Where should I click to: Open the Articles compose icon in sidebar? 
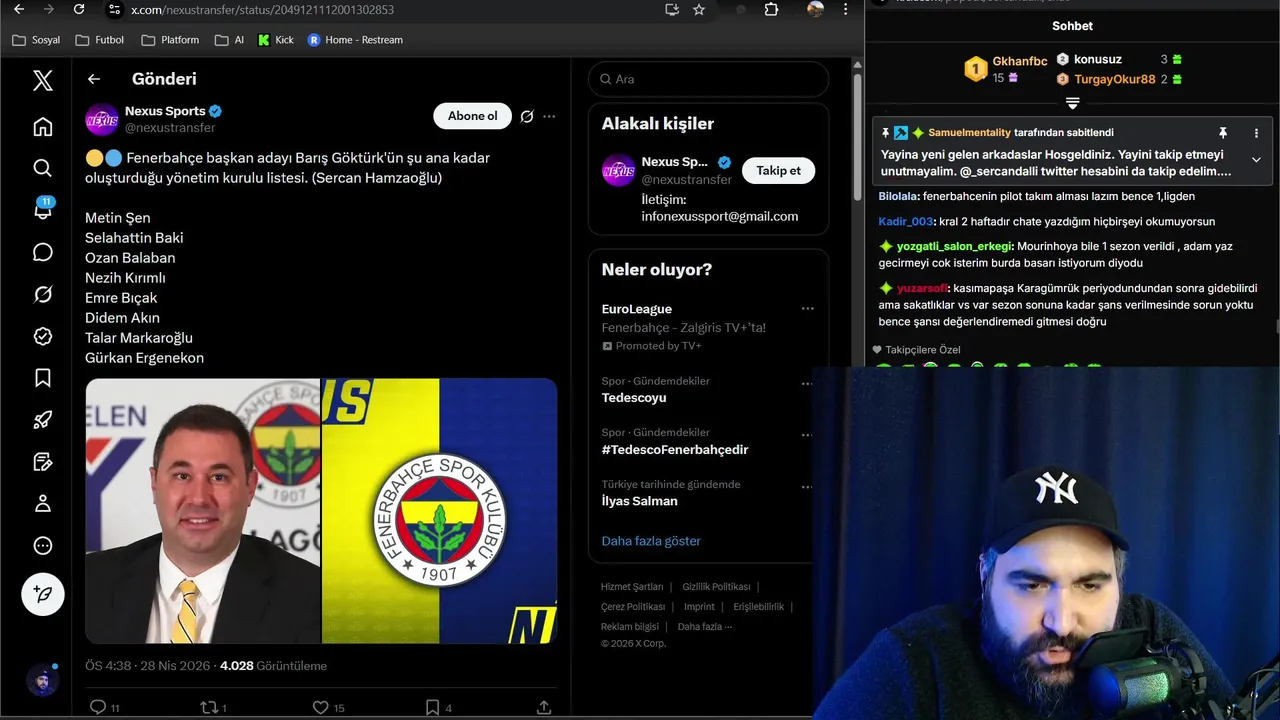click(x=43, y=462)
